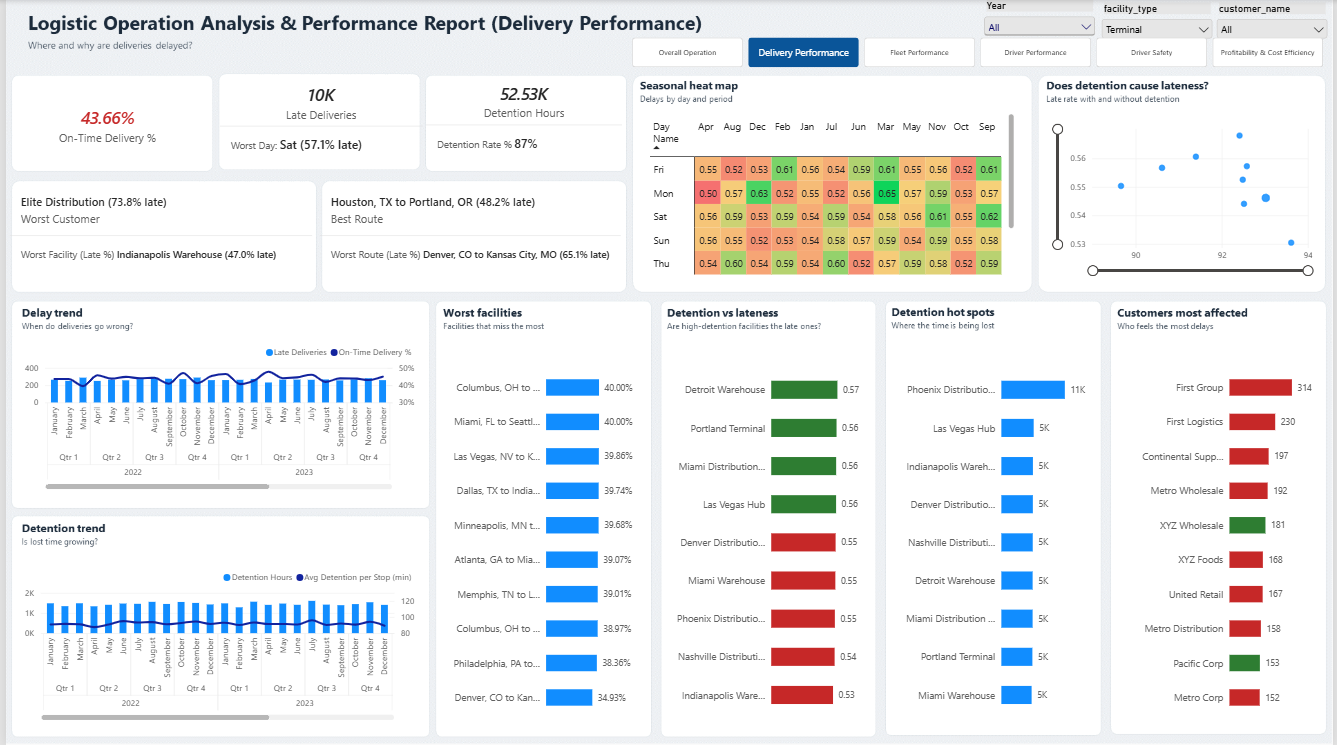The image size is (1337, 745).
Task: Switch to the Overall Operation tab
Action: (687, 52)
